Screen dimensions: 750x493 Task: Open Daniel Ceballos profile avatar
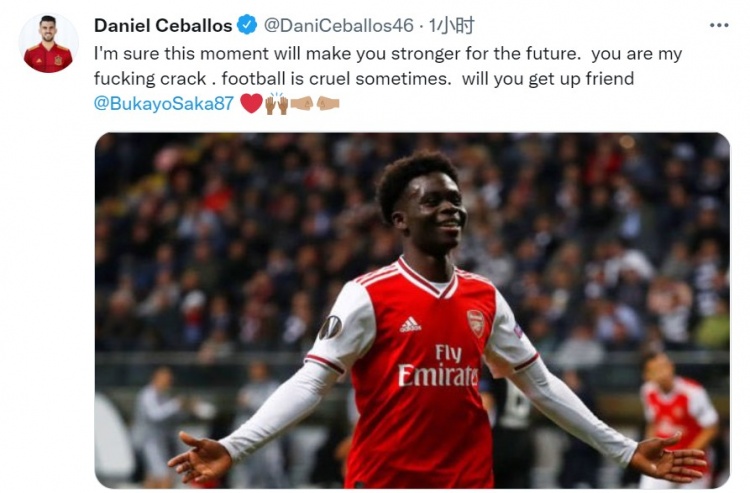pos(48,44)
